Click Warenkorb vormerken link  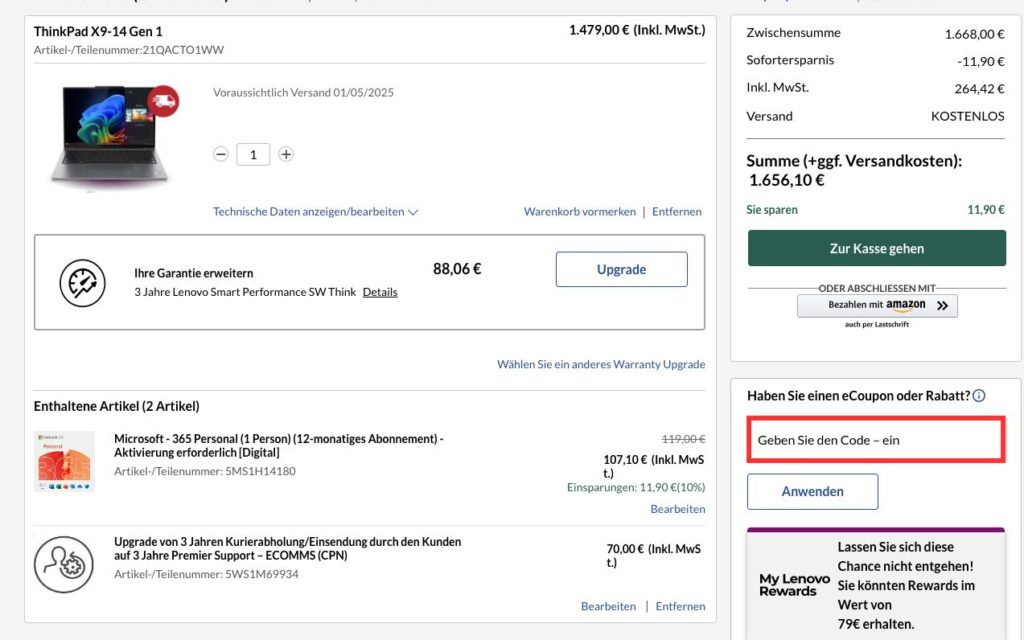(x=579, y=212)
